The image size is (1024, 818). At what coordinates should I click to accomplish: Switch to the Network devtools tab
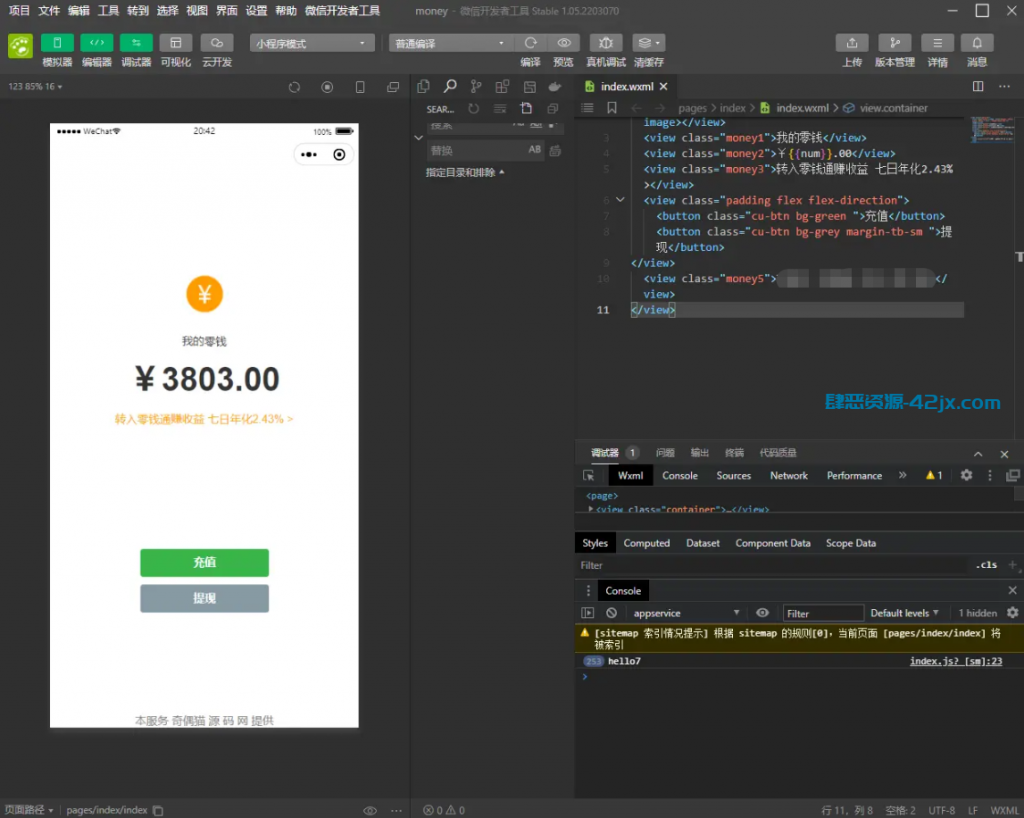coord(789,476)
